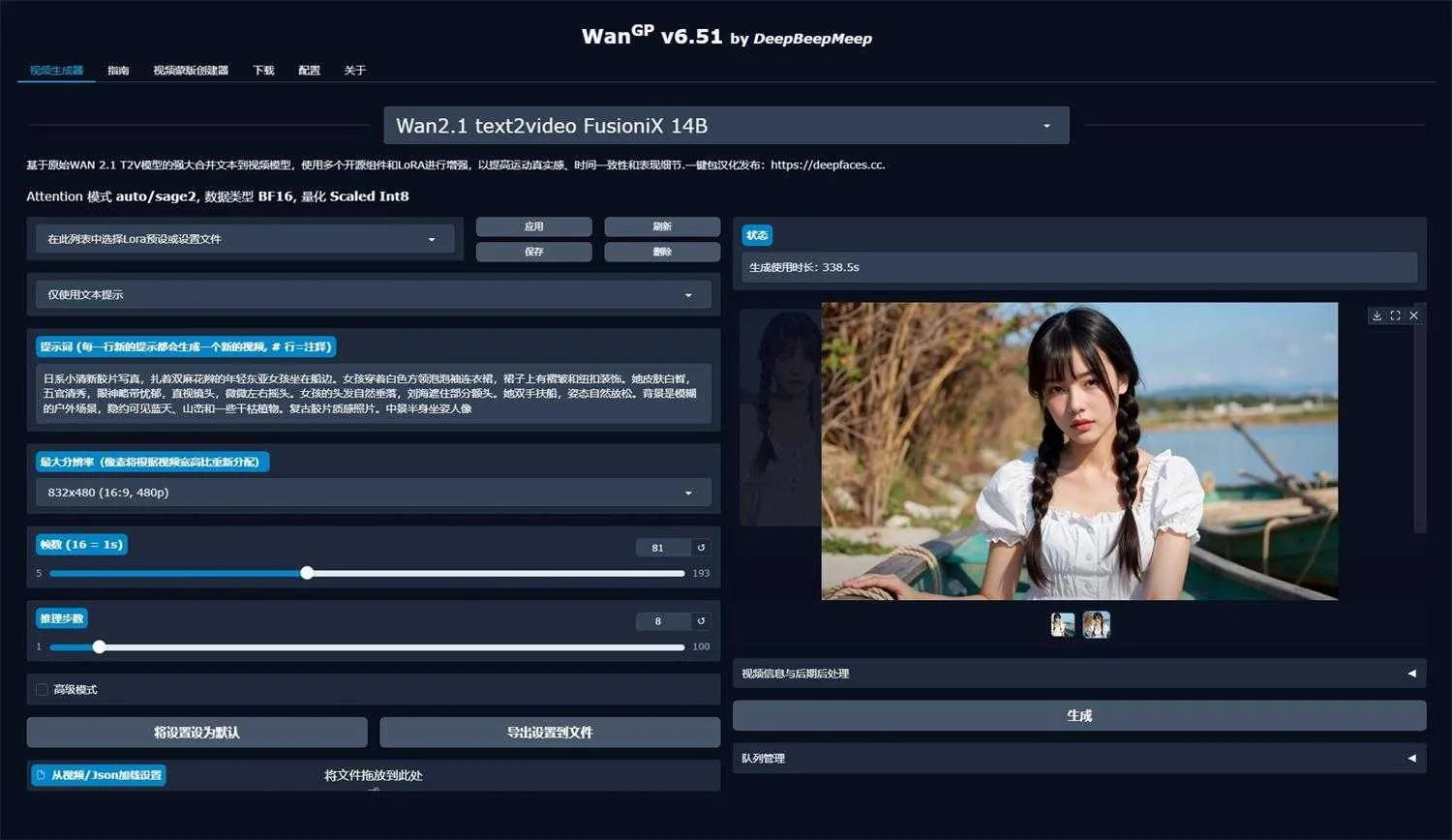Enable the 高级模式 checkbox
Screen dimensions: 1452x840
click(42, 689)
